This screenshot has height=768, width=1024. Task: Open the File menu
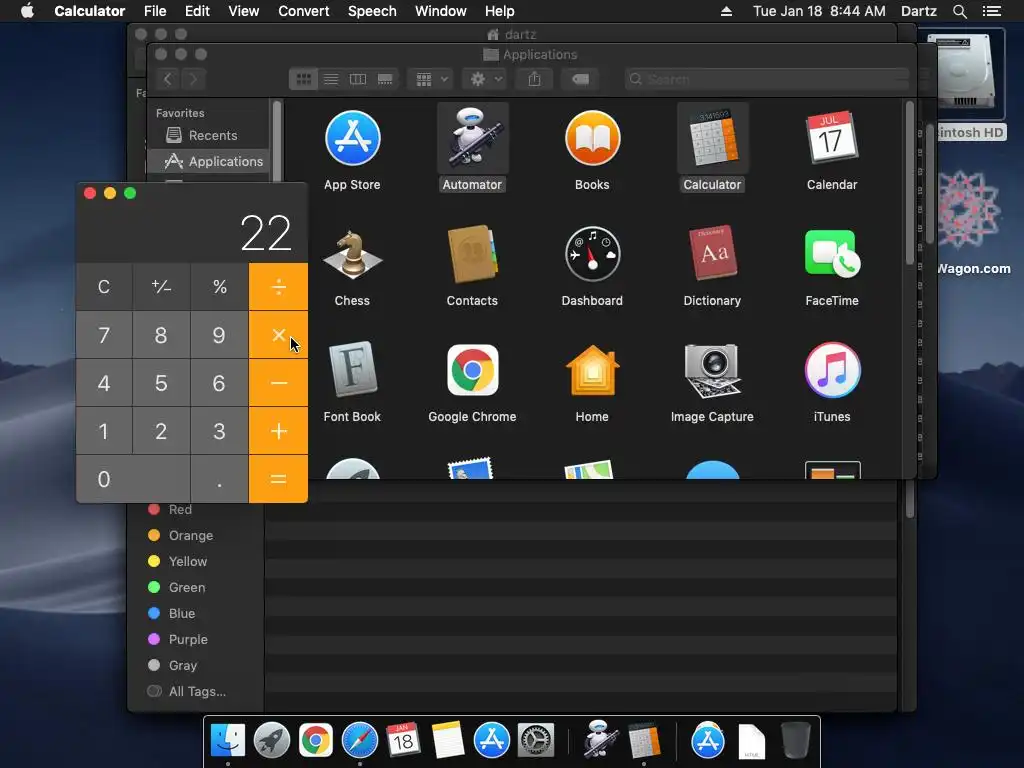[x=155, y=11]
